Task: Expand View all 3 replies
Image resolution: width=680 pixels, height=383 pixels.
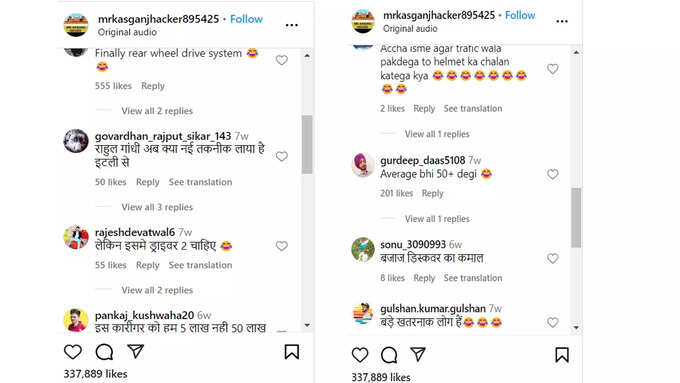Action: (157, 207)
